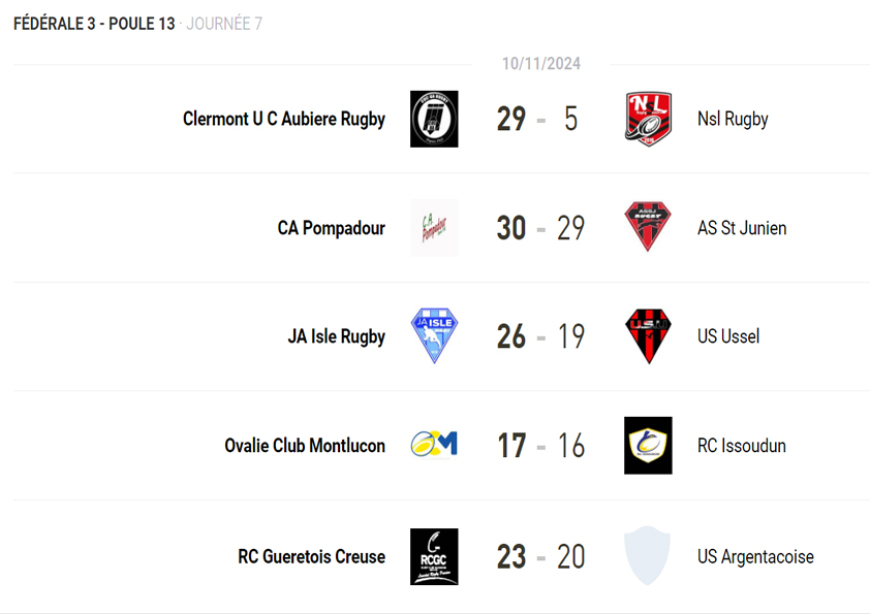
Task: View the 17 - 16 match result
Action: click(x=541, y=445)
